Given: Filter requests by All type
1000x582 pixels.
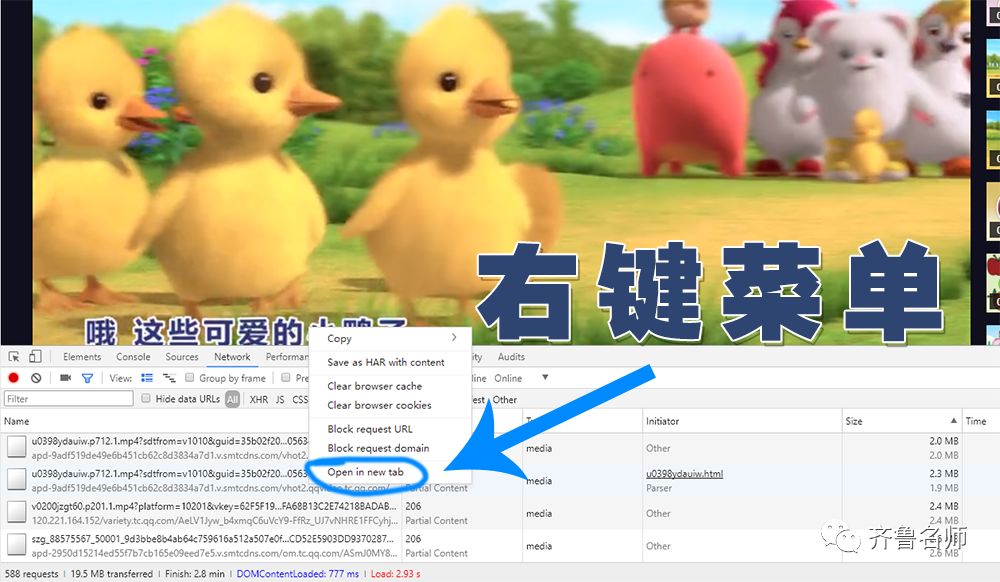Looking at the screenshot, I should coord(233,400).
